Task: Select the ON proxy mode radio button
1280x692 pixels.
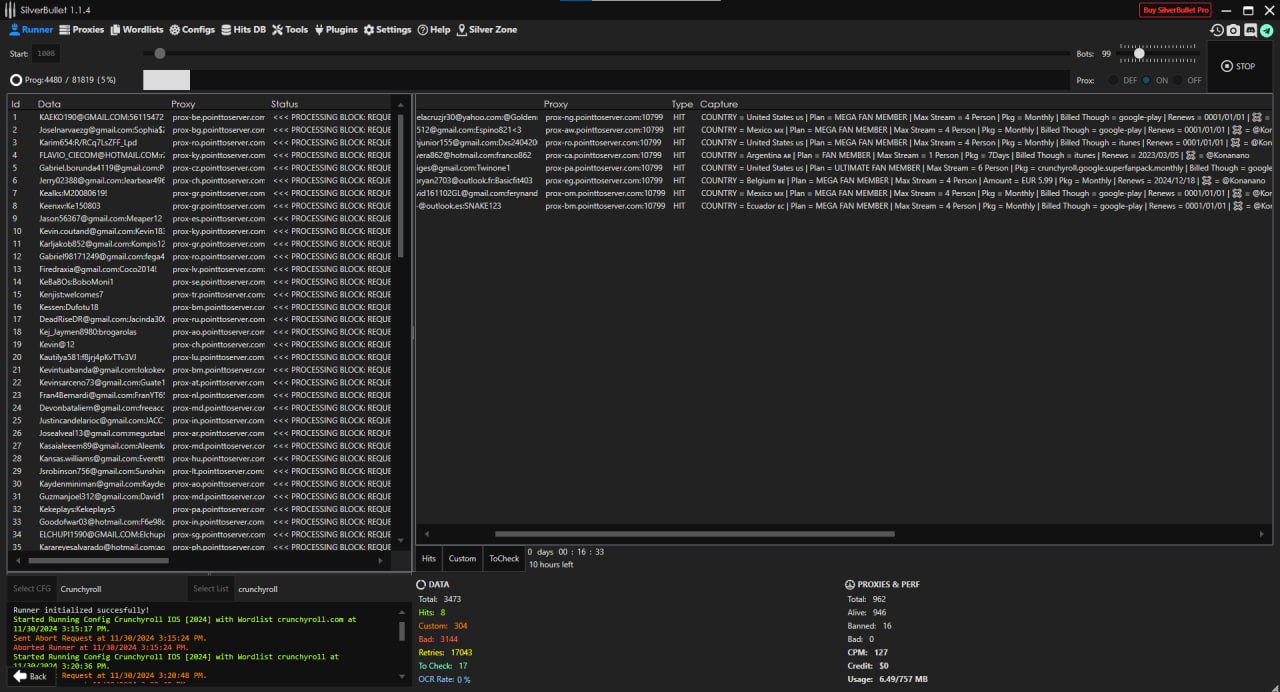Action: pos(1147,80)
